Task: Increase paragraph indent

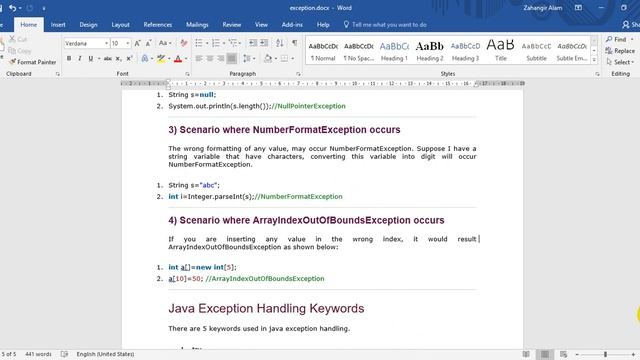Action: [x=264, y=43]
